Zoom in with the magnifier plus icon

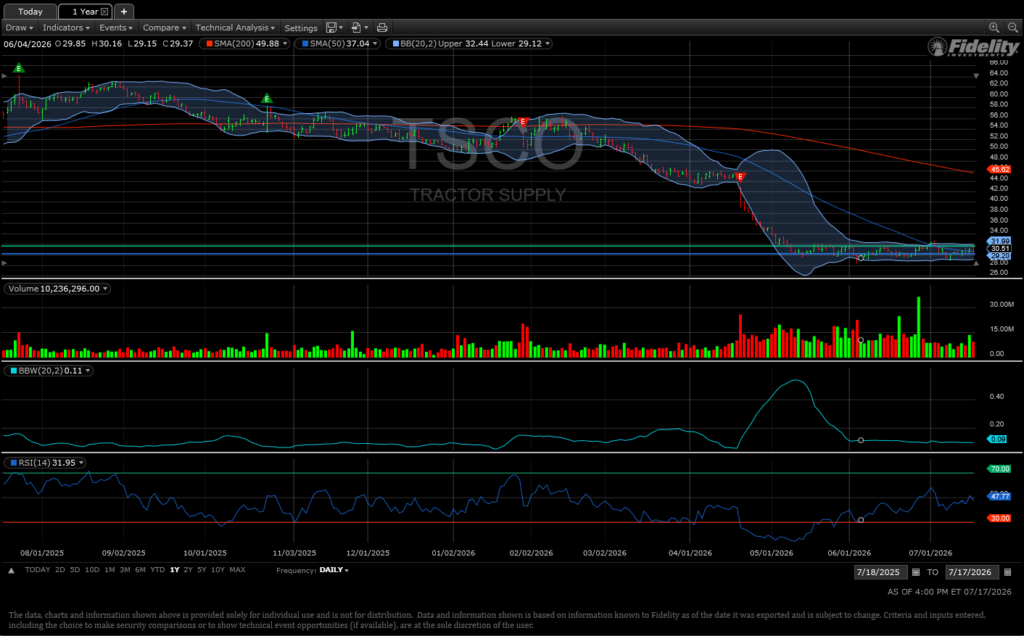tap(994, 27)
